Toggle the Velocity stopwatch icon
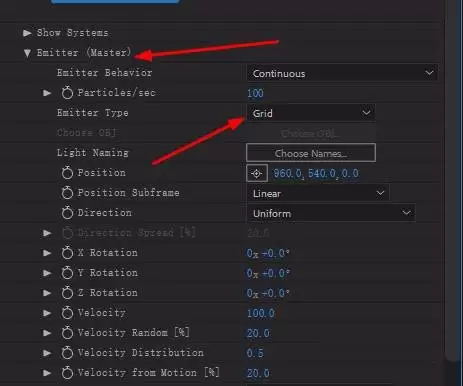This screenshot has height=386, width=463. 67,313
